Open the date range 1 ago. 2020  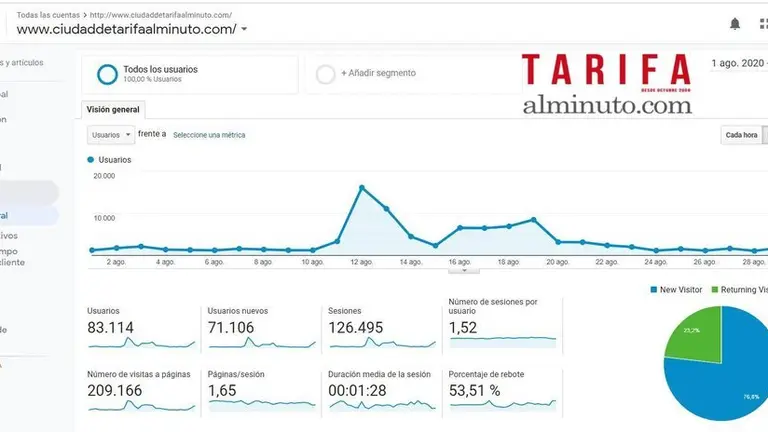tap(738, 64)
